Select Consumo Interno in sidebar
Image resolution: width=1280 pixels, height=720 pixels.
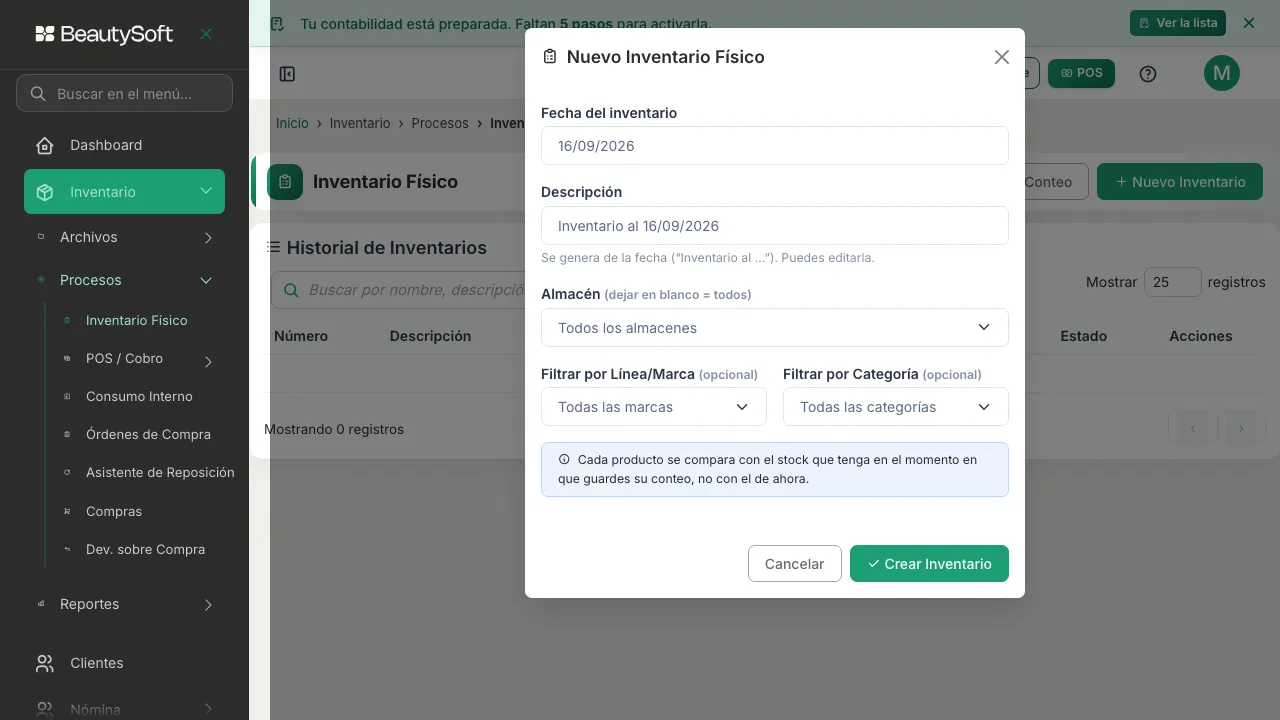pos(139,396)
